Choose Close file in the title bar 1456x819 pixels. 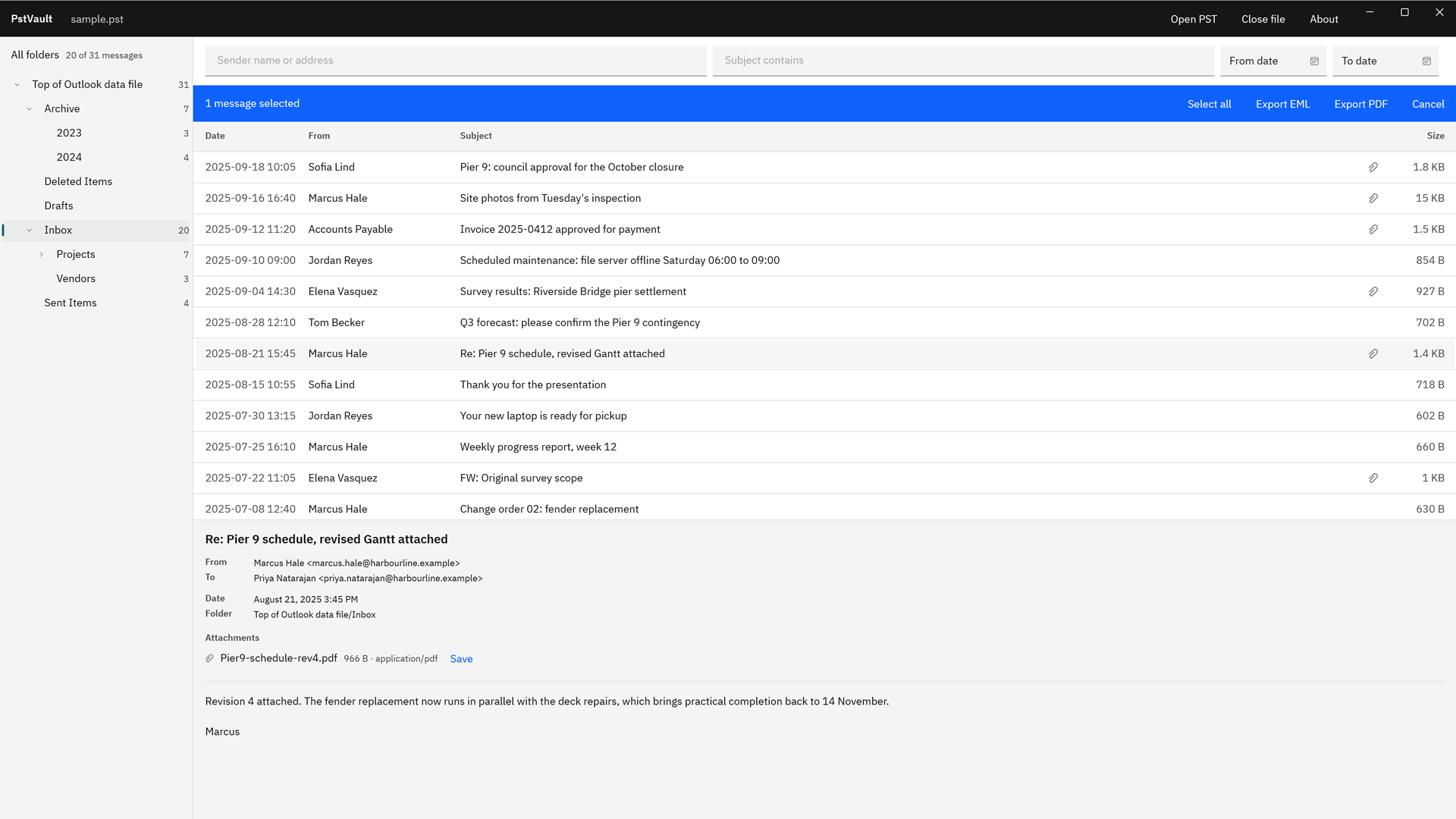(x=1263, y=19)
